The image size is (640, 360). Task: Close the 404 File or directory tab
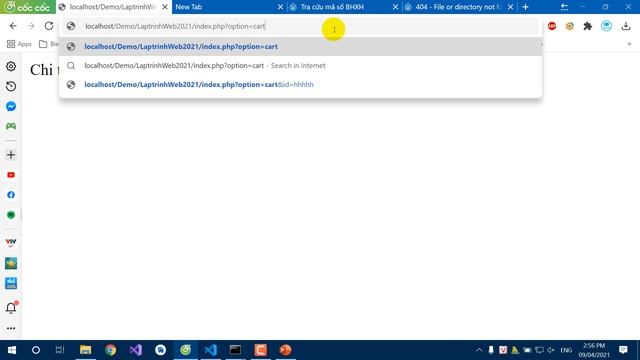(510, 7)
